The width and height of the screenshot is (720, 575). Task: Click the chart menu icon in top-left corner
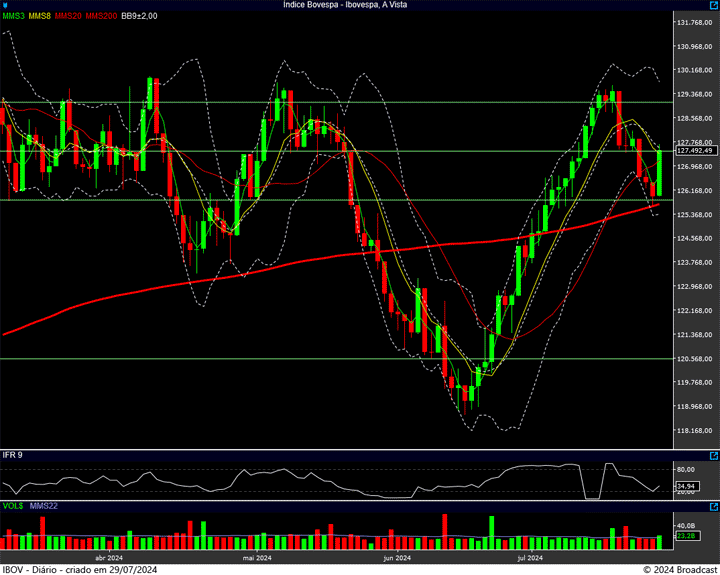click(x=5, y=5)
